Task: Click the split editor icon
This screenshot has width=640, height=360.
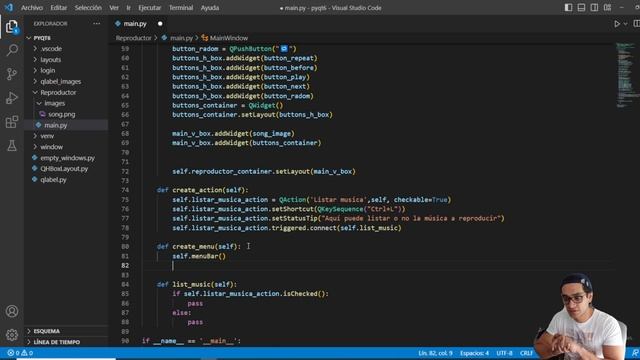Action: 636,24
